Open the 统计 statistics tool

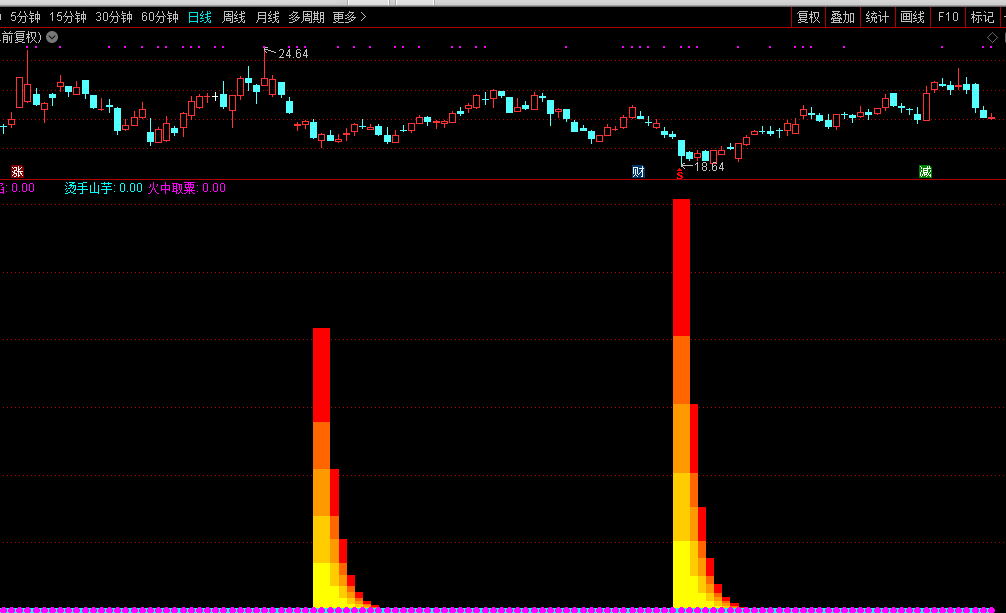pos(877,17)
